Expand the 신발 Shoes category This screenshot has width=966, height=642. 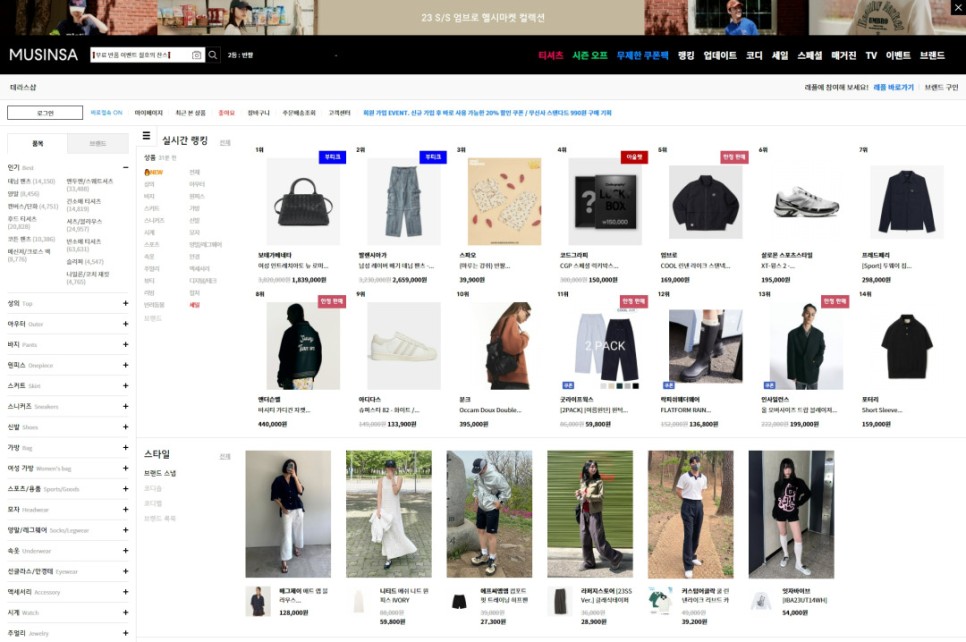(x=125, y=427)
